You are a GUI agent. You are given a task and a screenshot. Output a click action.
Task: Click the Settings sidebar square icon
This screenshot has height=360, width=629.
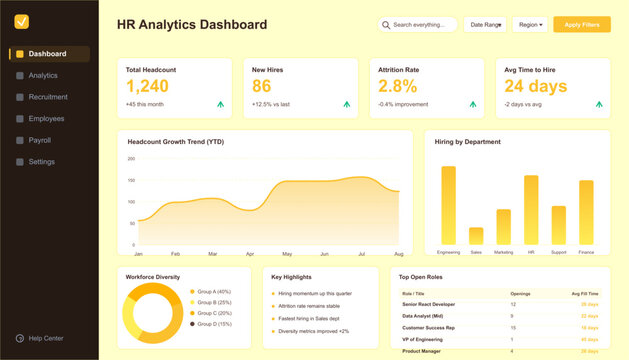click(20, 162)
